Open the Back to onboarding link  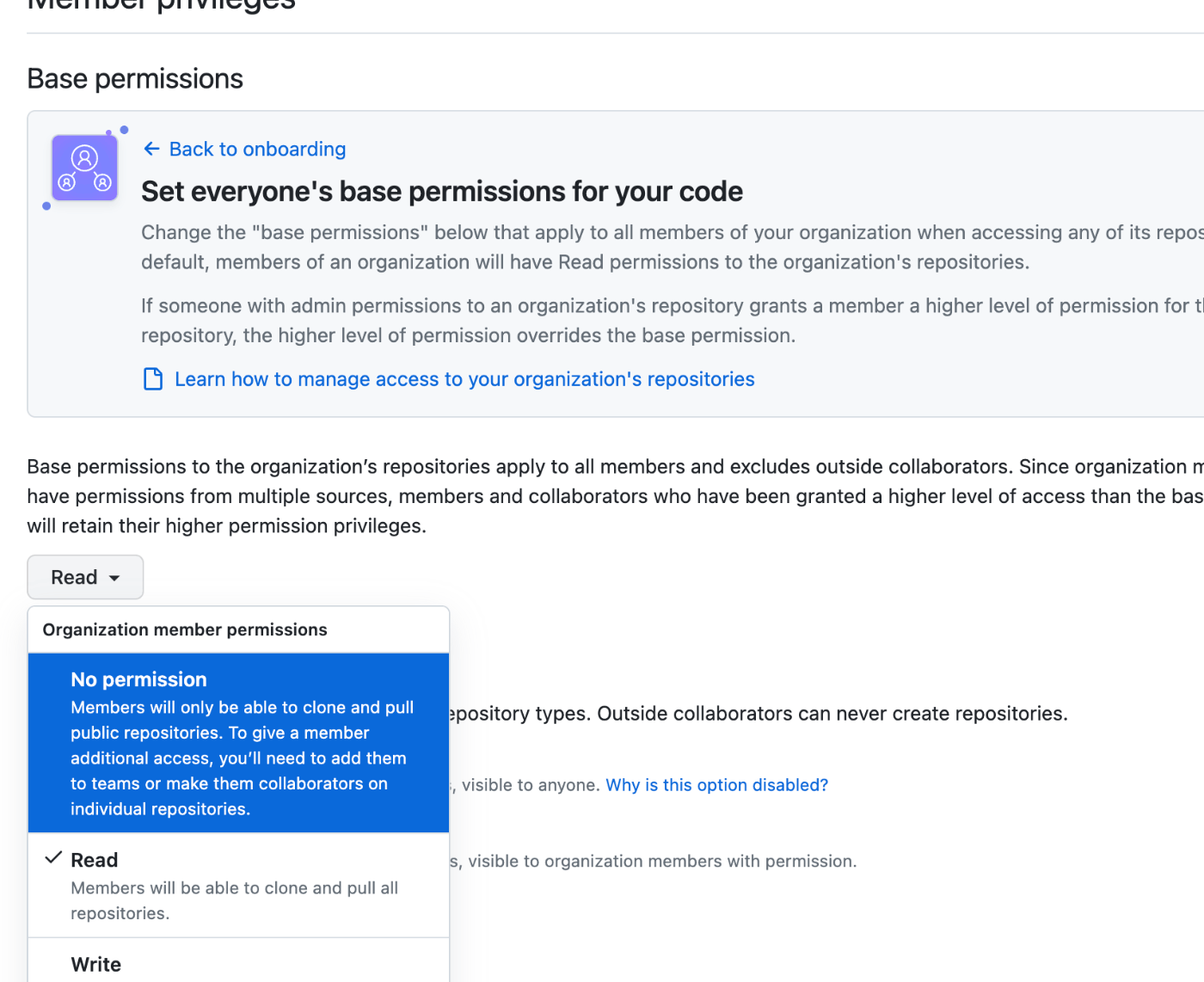click(x=257, y=149)
